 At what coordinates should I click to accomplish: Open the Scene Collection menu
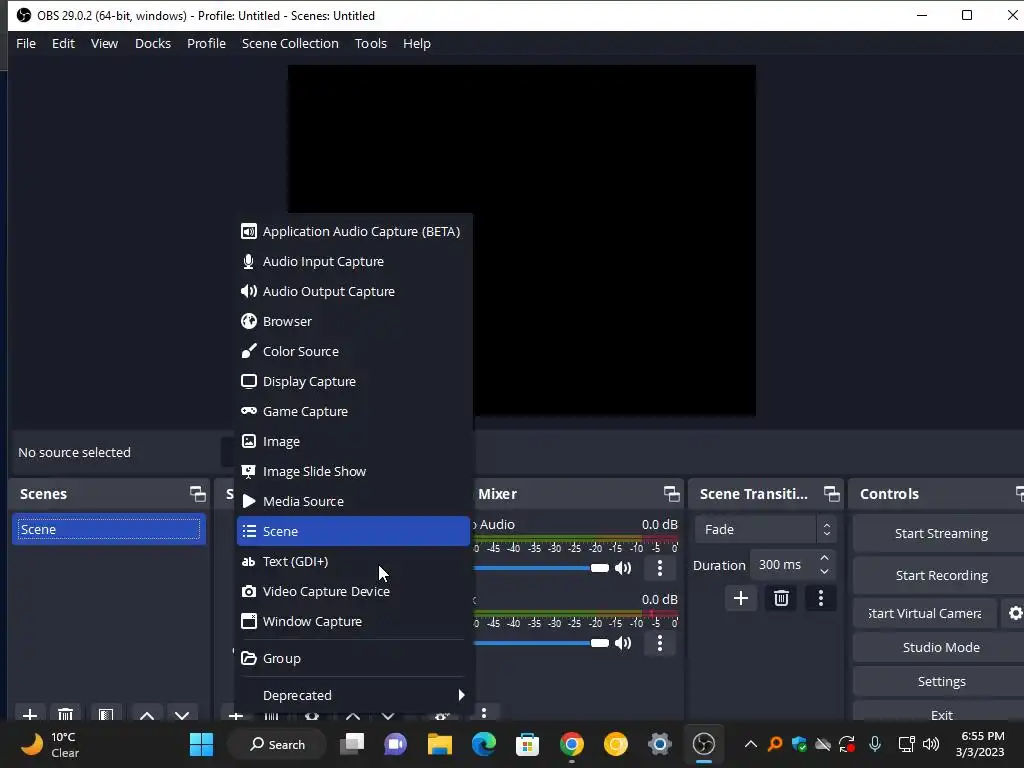(290, 43)
